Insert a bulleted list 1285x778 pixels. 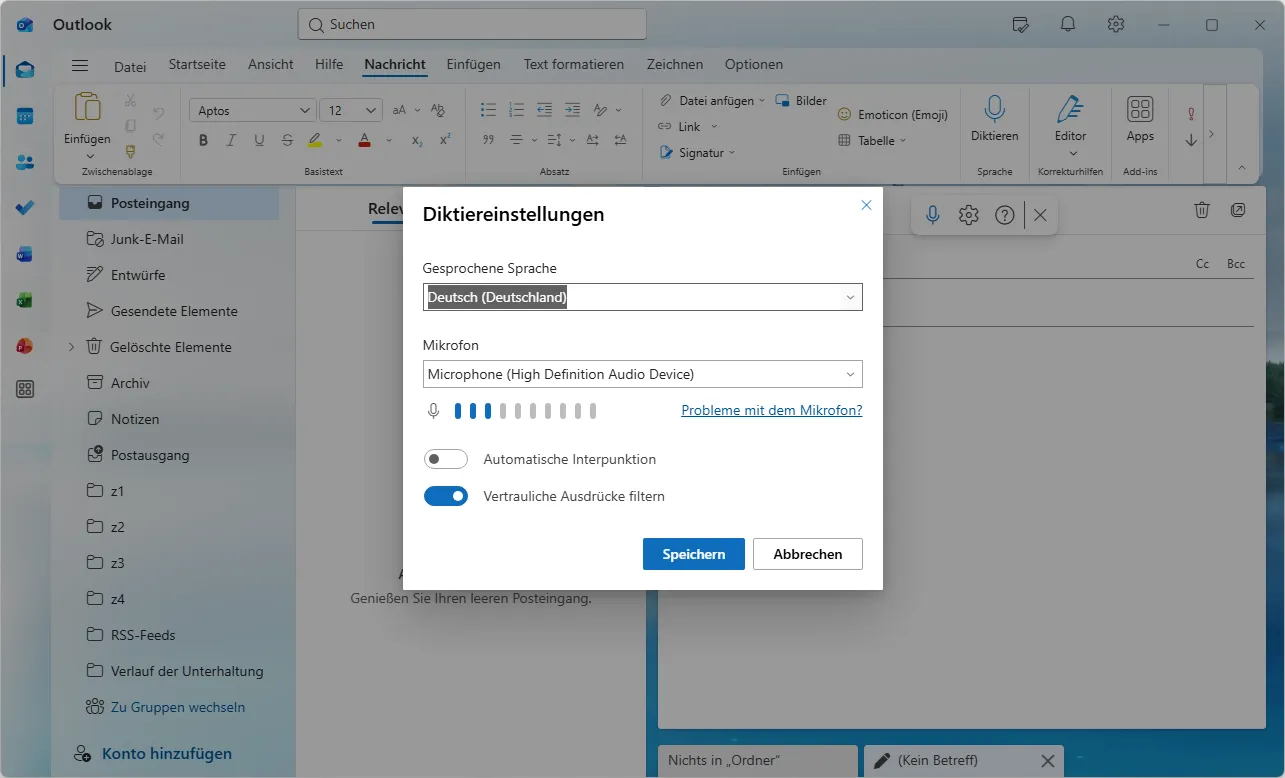(488, 110)
